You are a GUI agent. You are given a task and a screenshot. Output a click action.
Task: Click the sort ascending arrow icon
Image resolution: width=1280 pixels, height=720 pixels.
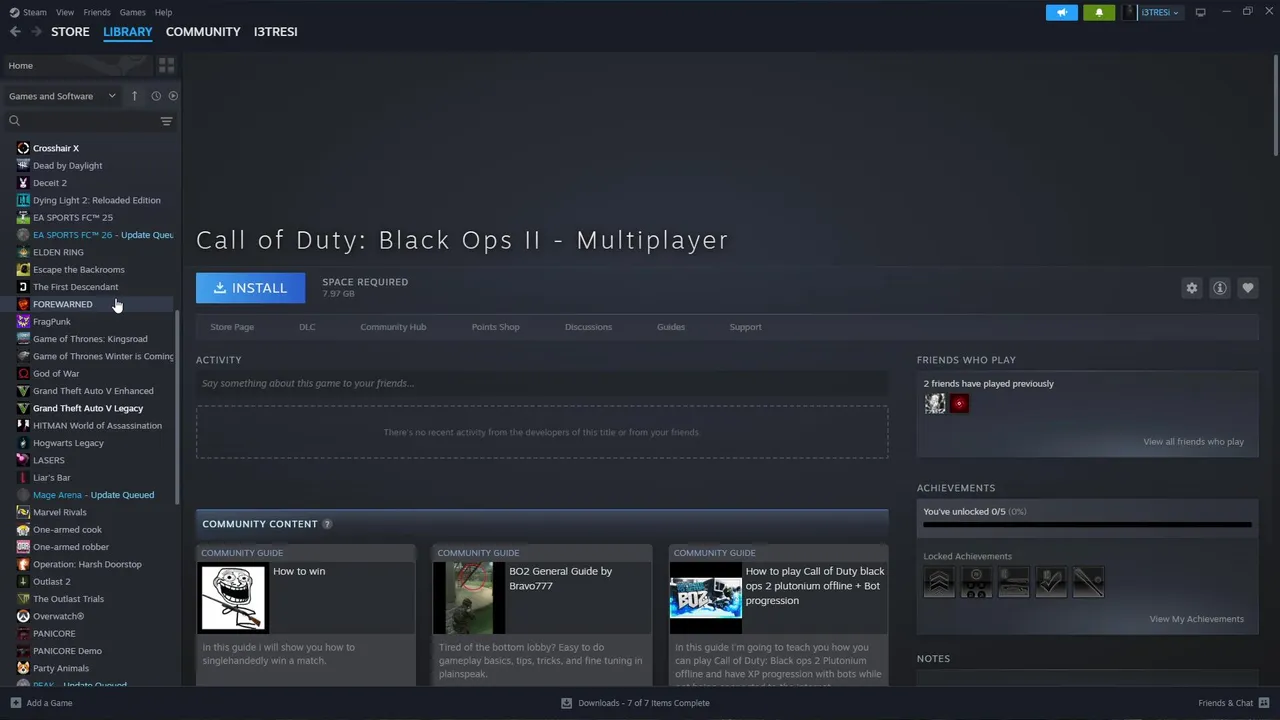(134, 96)
